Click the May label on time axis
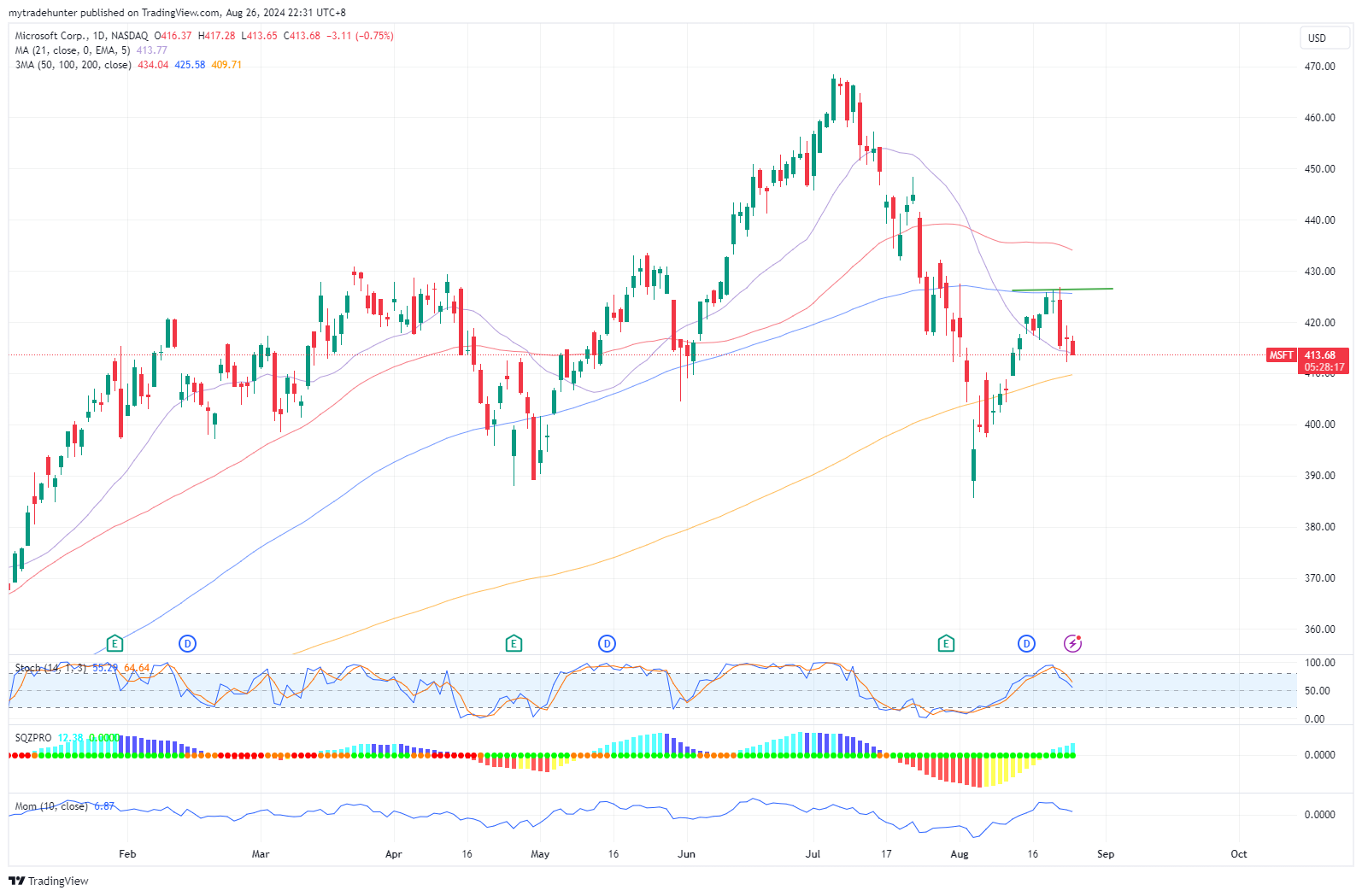This screenshot has height=896, width=1362. point(540,854)
